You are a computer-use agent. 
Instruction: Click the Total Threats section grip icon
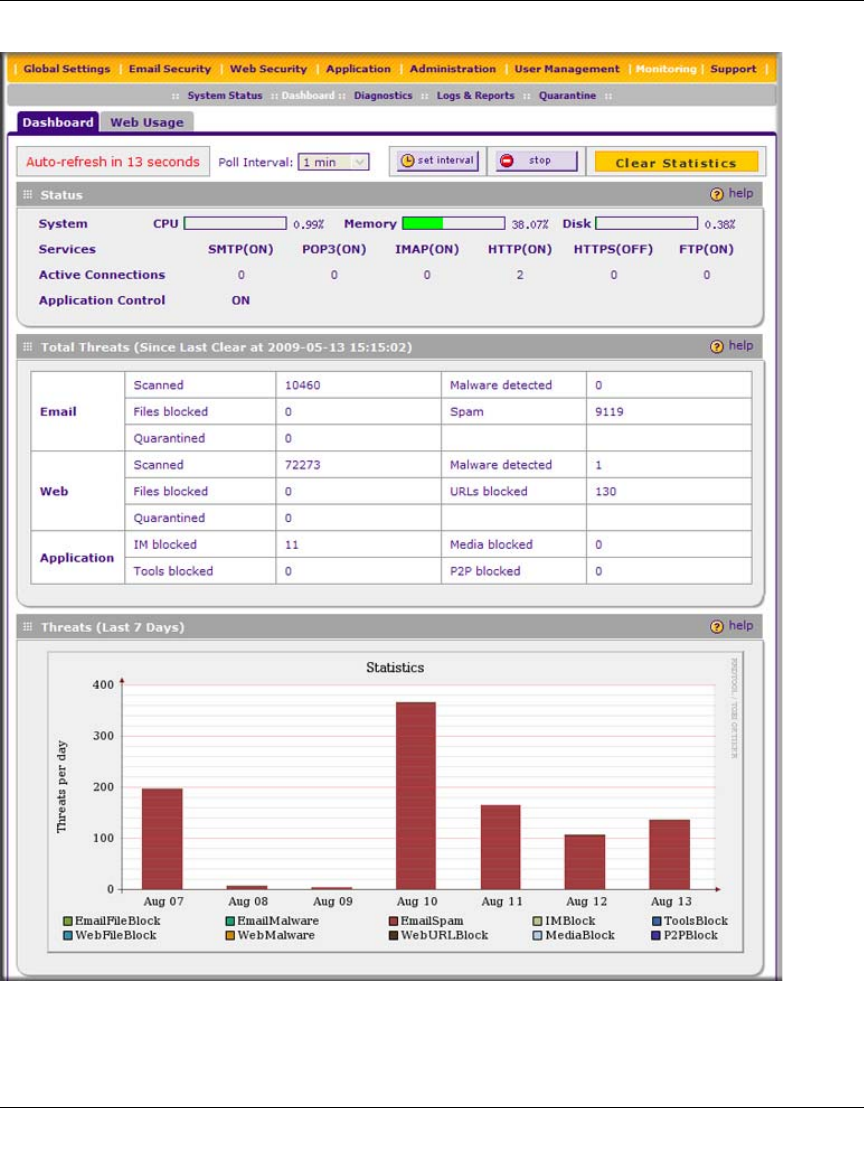[x=28, y=347]
